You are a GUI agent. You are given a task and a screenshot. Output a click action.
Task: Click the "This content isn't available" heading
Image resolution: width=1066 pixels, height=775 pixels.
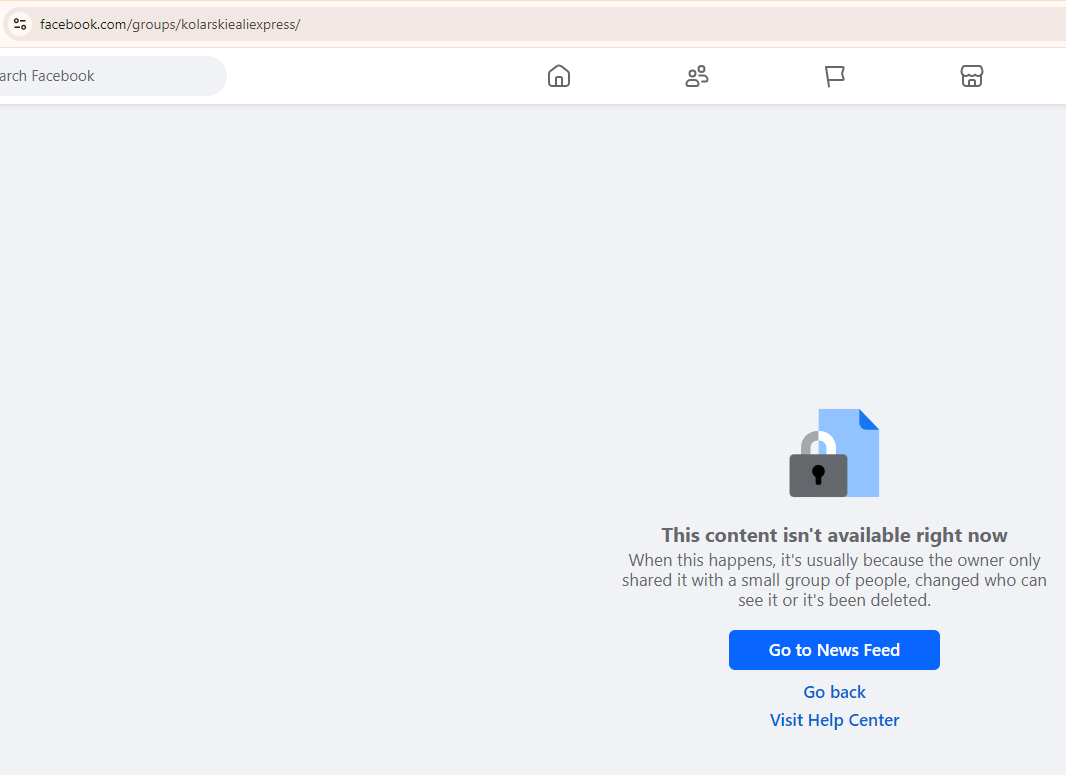834,535
